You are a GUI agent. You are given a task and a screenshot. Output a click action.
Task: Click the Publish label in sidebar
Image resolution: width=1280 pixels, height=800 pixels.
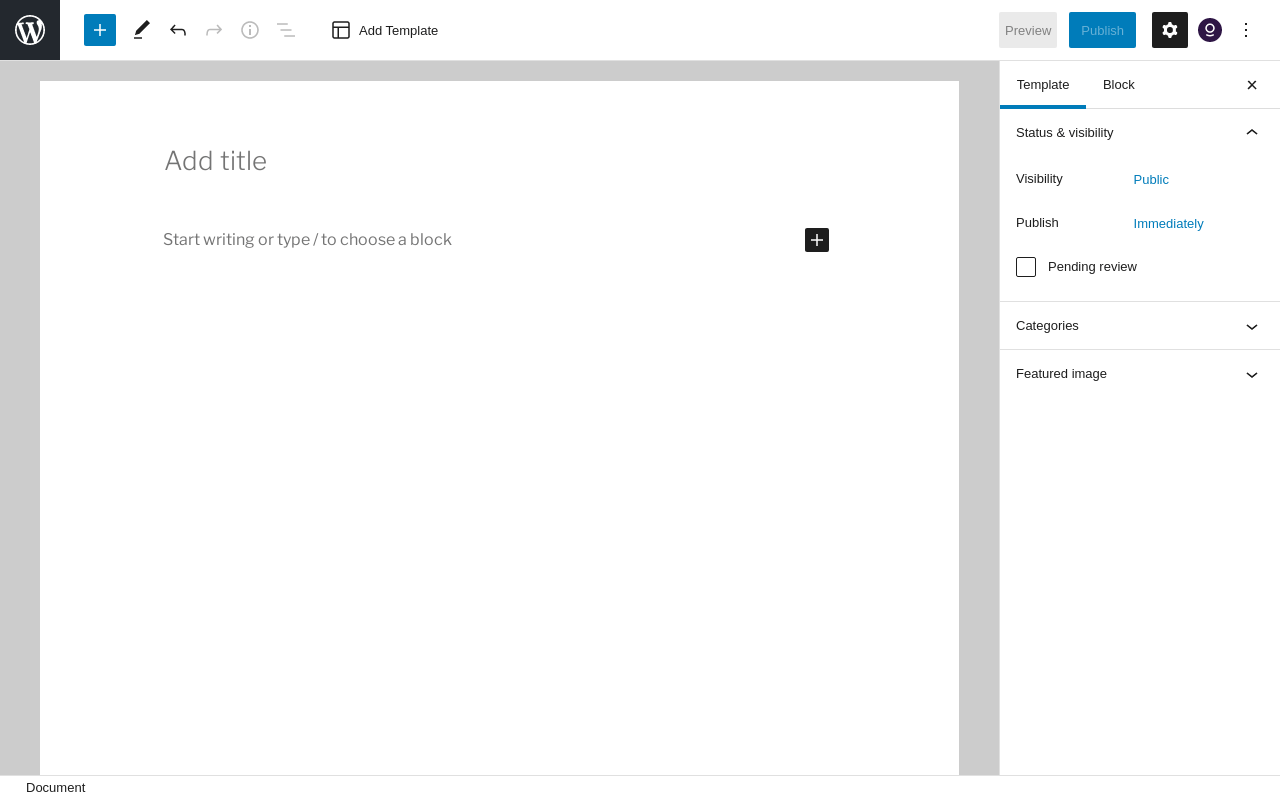coord(1037,223)
